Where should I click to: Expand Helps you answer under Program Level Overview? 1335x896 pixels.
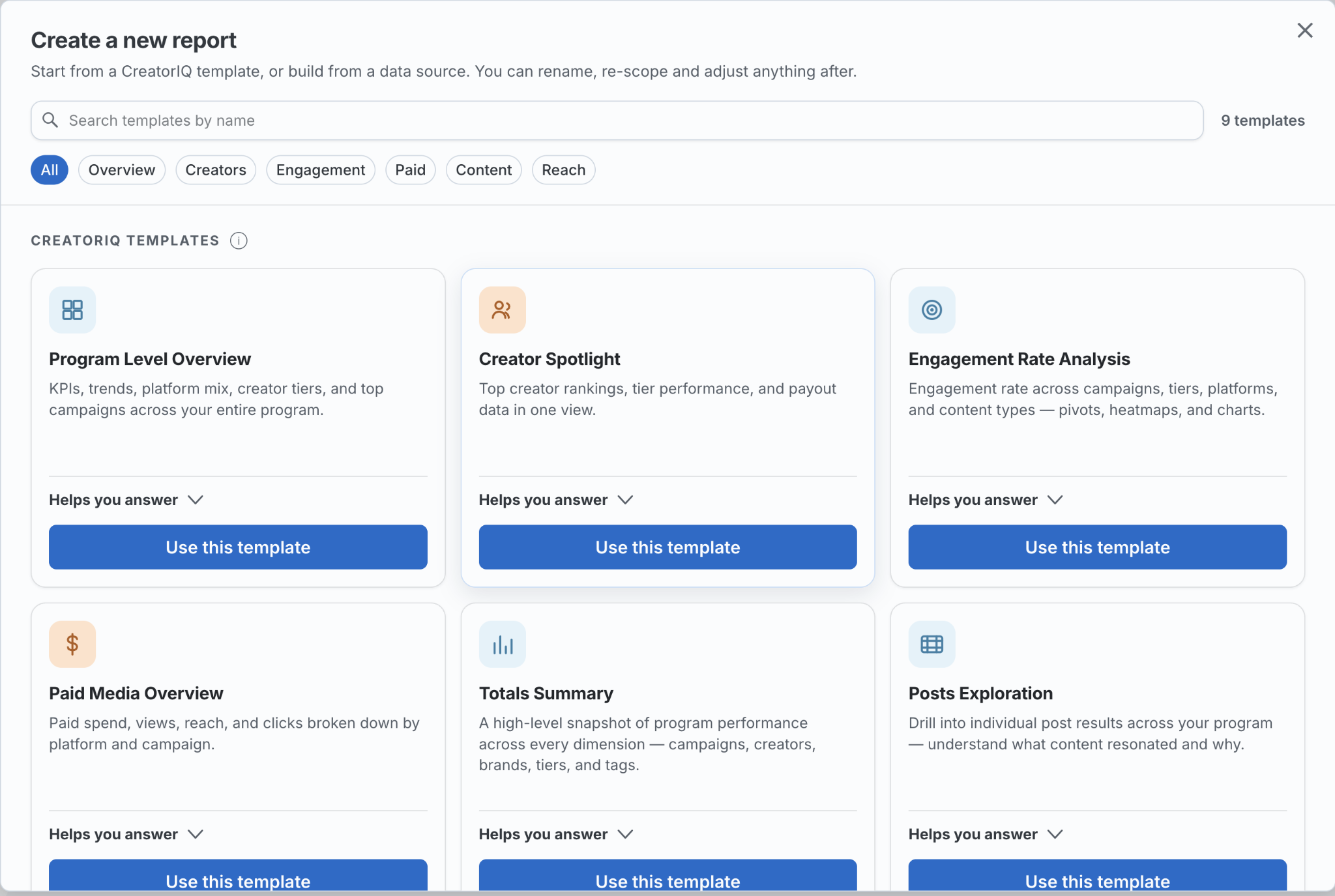[126, 500]
